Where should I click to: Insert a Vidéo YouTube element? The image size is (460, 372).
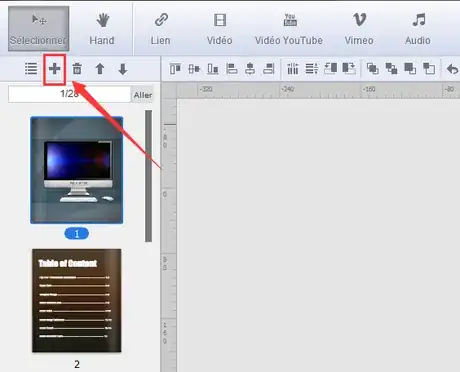click(289, 29)
